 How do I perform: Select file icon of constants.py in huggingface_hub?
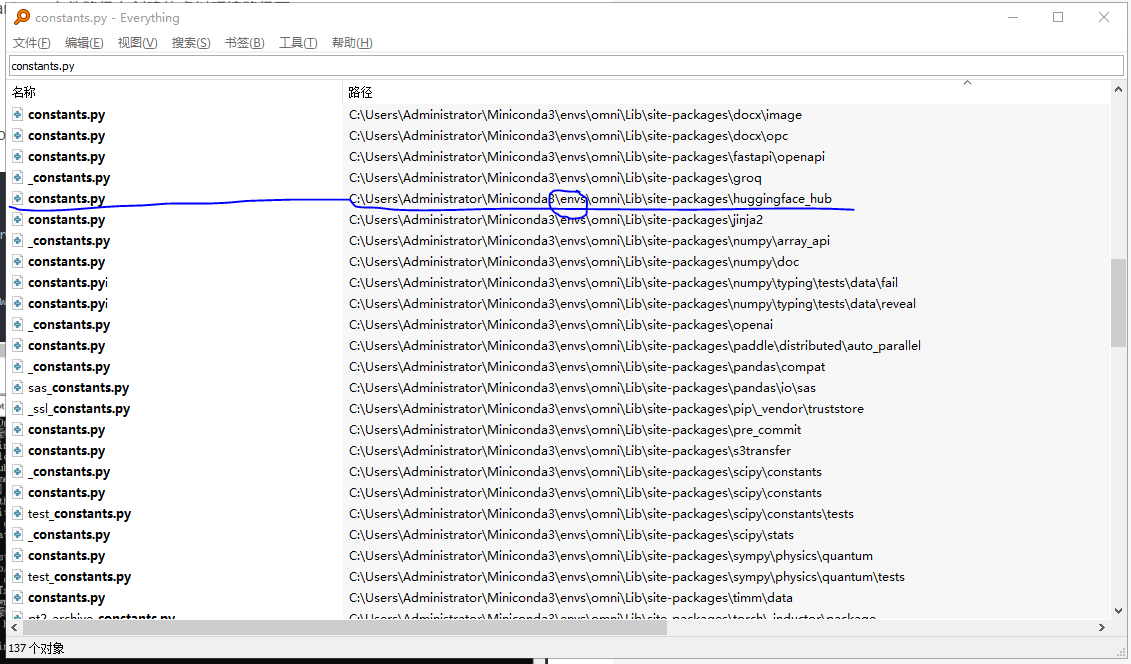[17, 198]
